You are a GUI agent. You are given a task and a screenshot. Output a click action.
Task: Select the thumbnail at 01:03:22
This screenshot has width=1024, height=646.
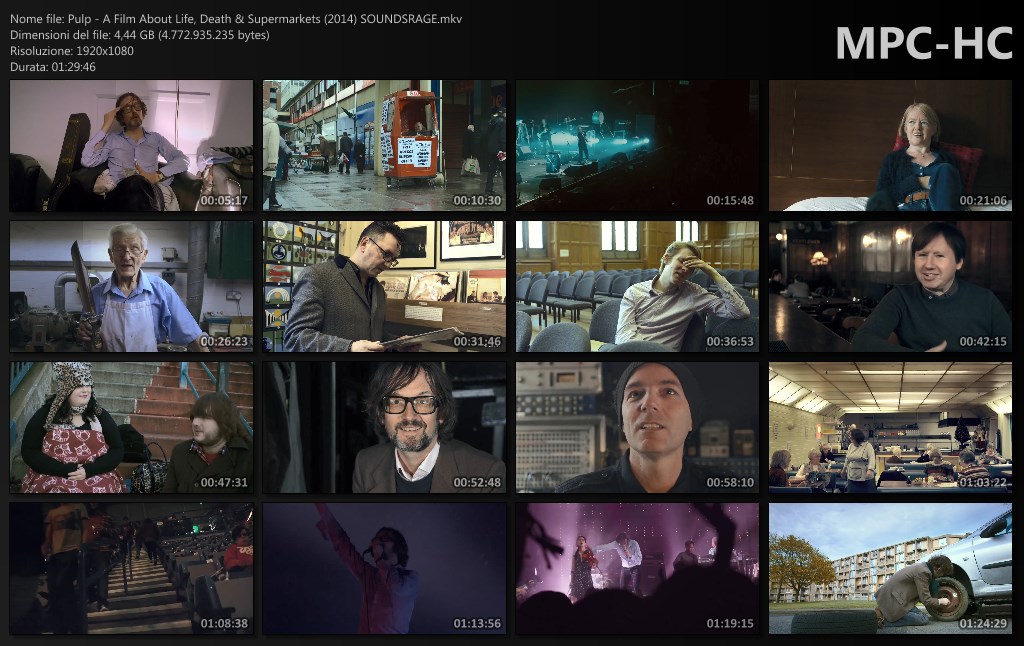coord(890,427)
